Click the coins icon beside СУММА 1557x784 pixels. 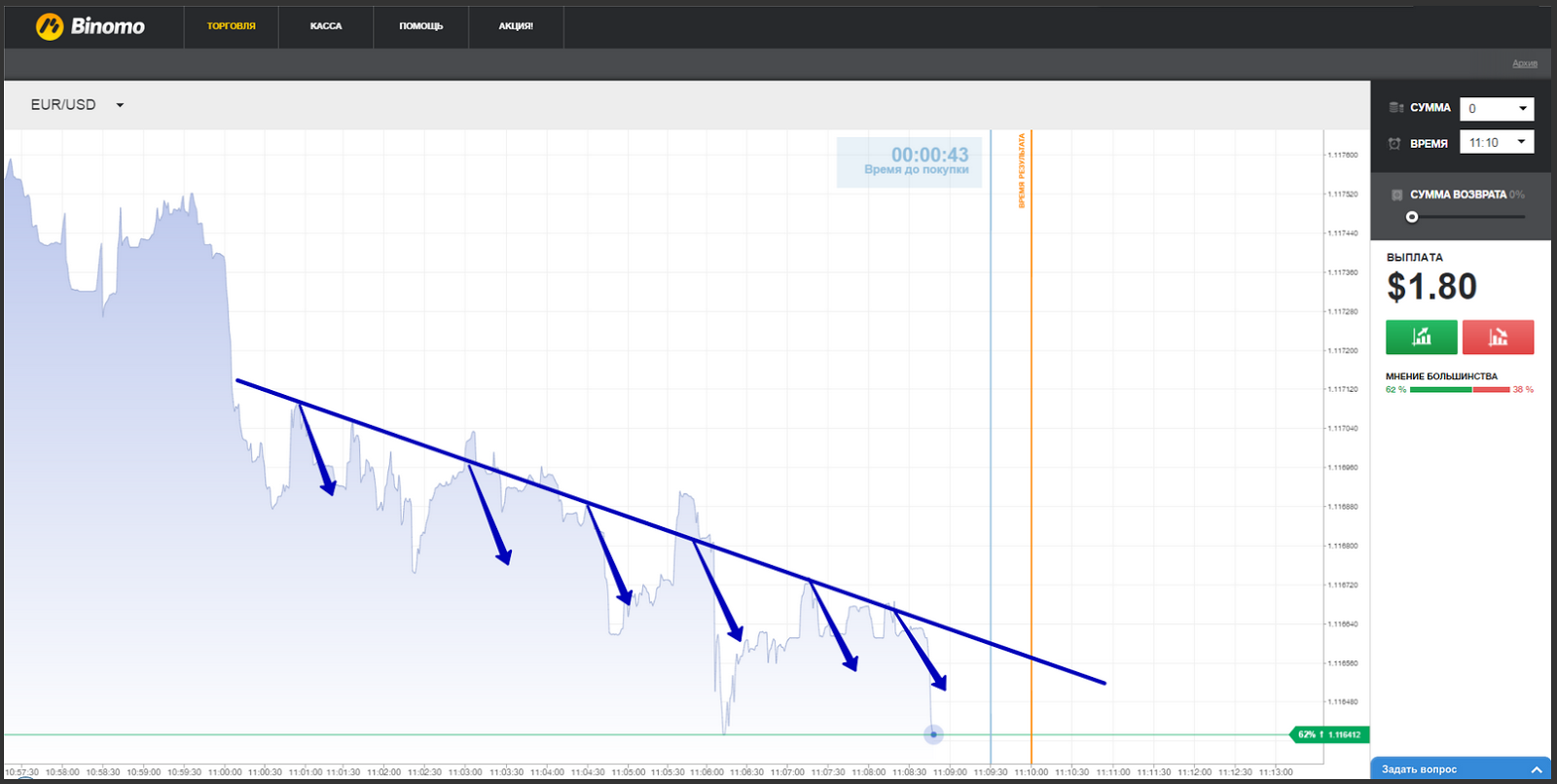click(x=1395, y=108)
